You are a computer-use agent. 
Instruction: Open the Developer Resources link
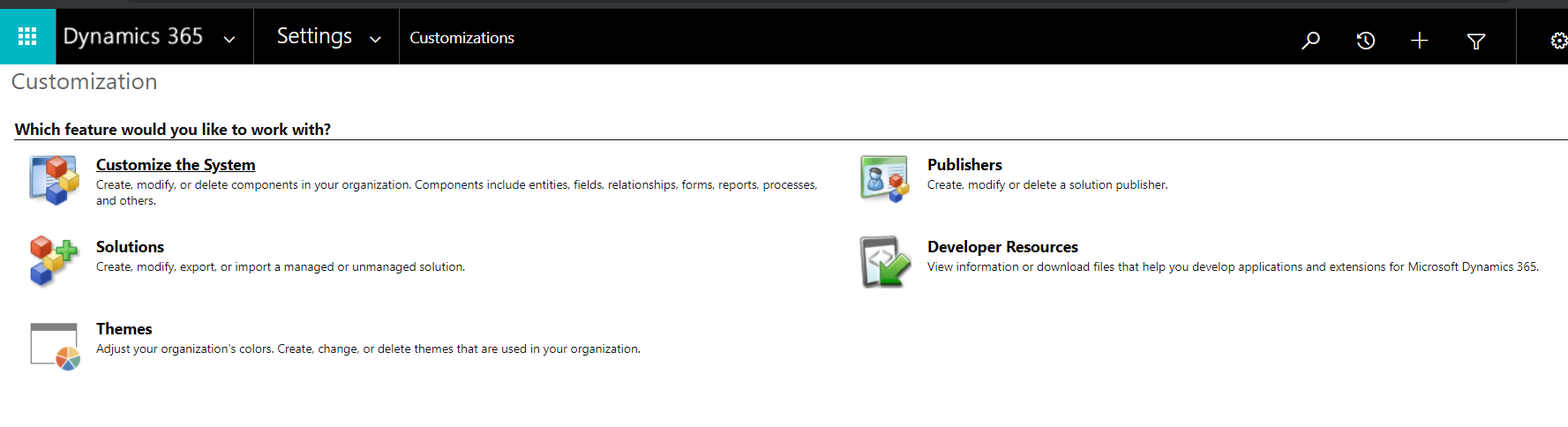pyautogui.click(x=1002, y=247)
